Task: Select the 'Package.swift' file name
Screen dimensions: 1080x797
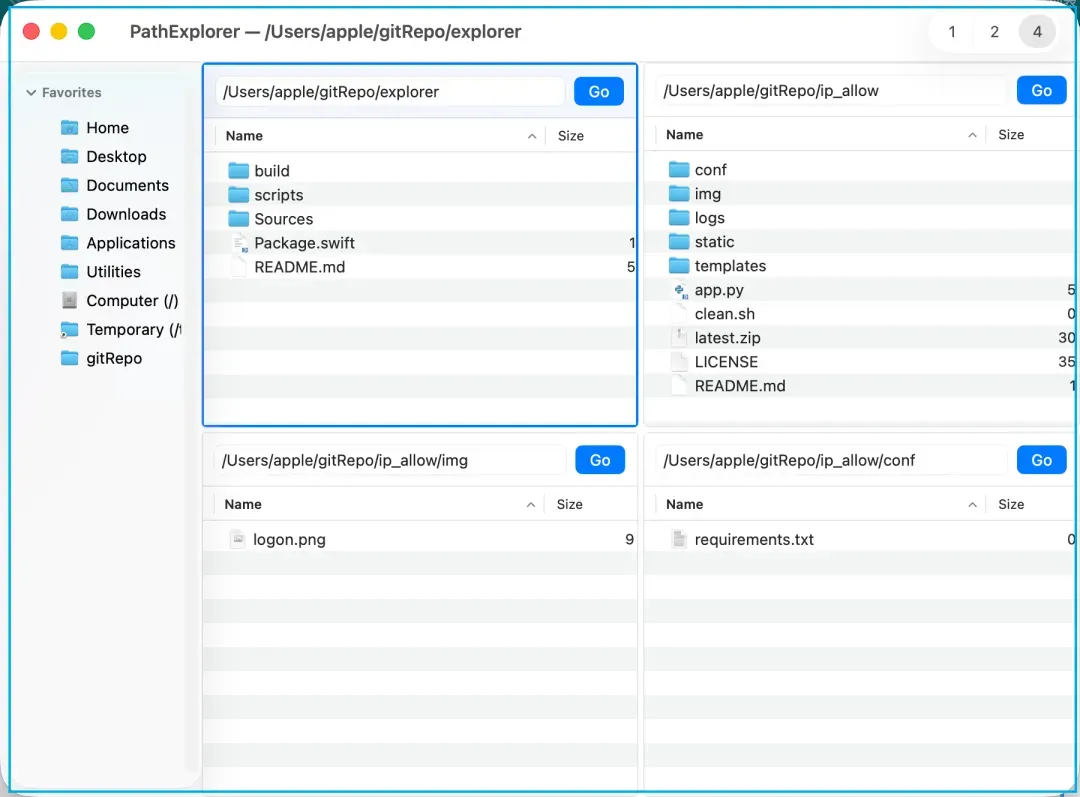Action: (304, 242)
